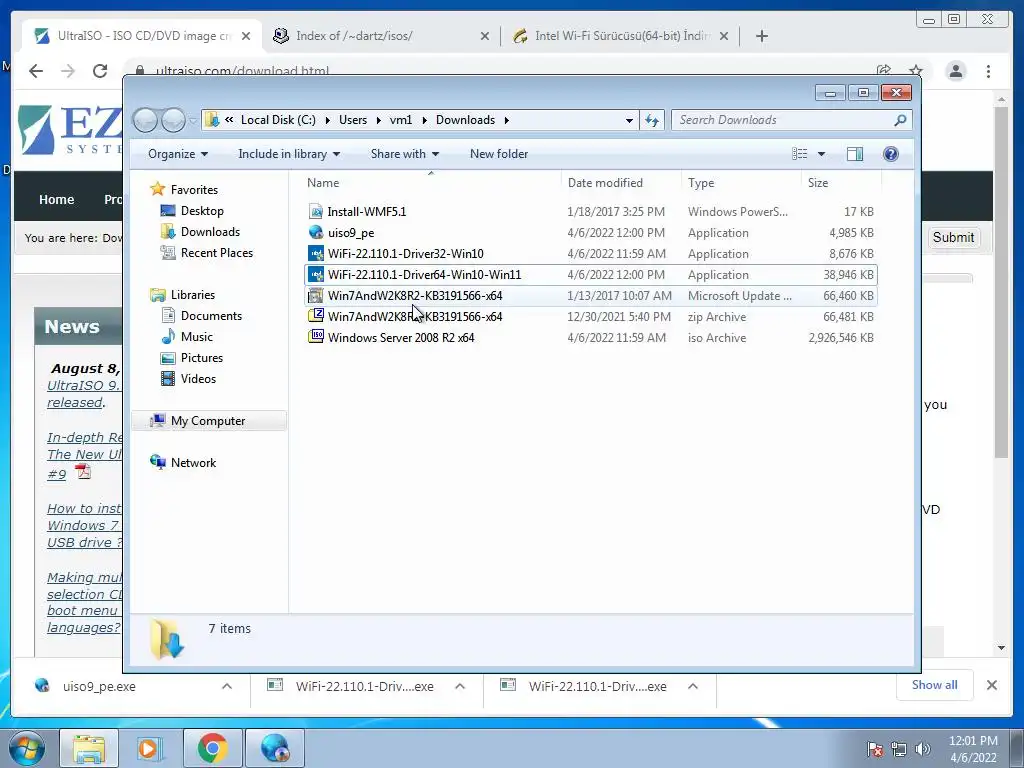Screen dimensions: 1024x768
Task: Close the Index of /~dartz/isos/ tab
Action: click(485, 36)
